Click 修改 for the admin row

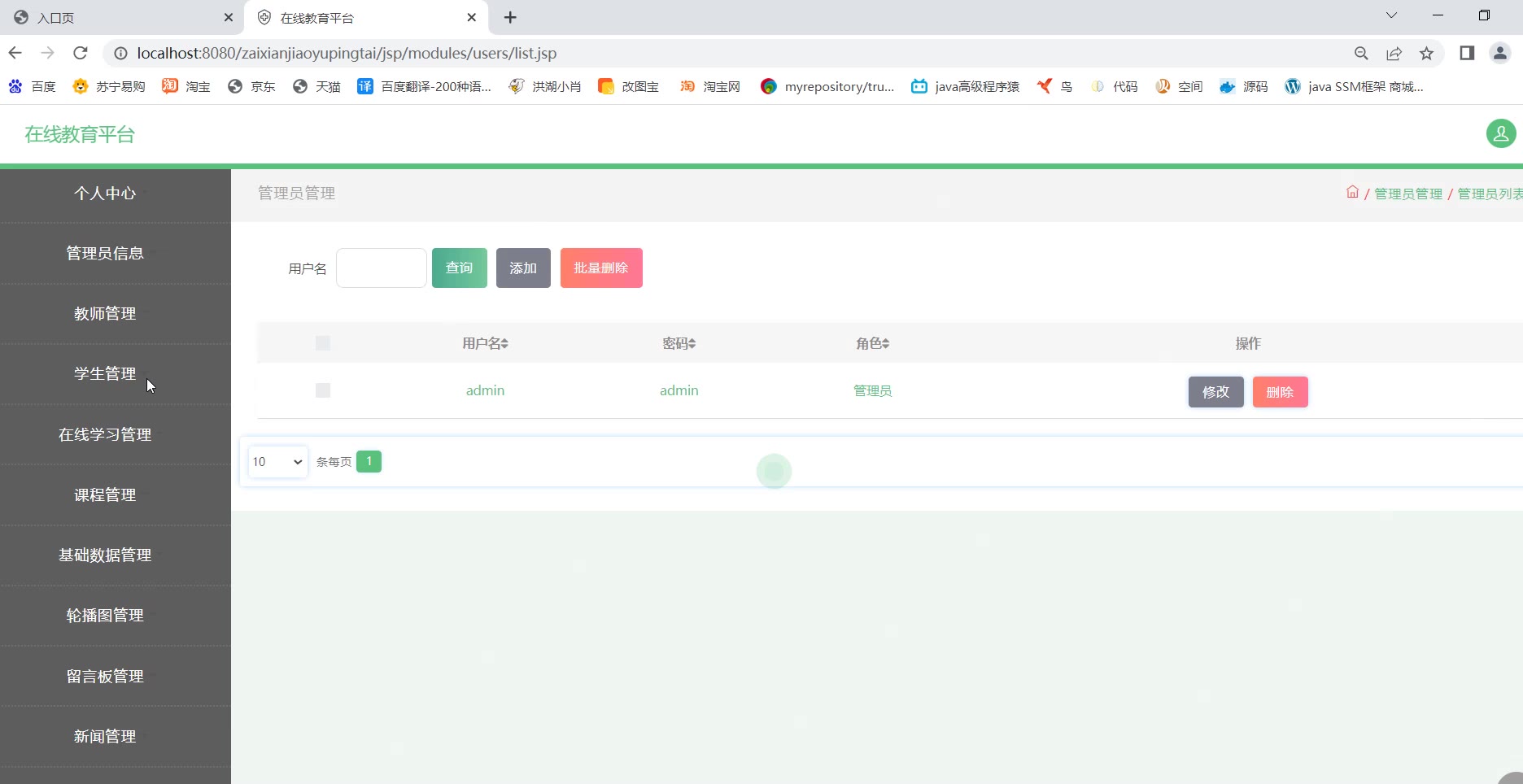click(1216, 392)
